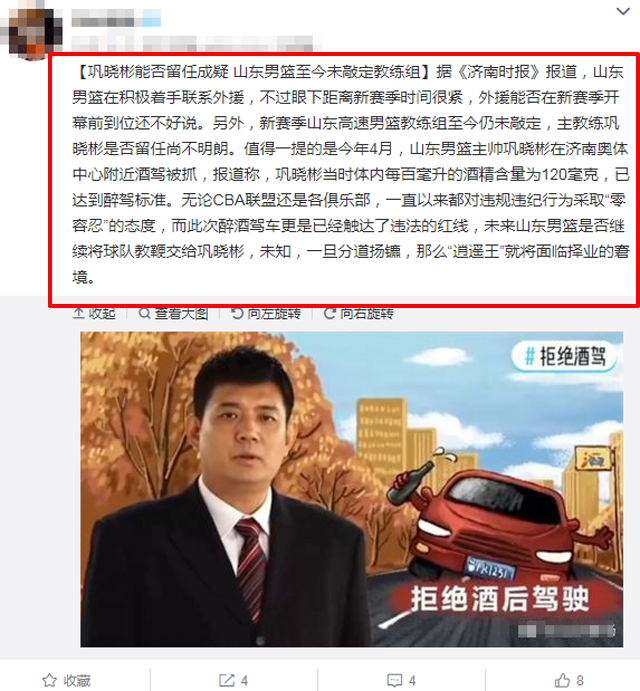The image size is (640, 691).
Task: Click the repost share icon
Action: [x=227, y=680]
